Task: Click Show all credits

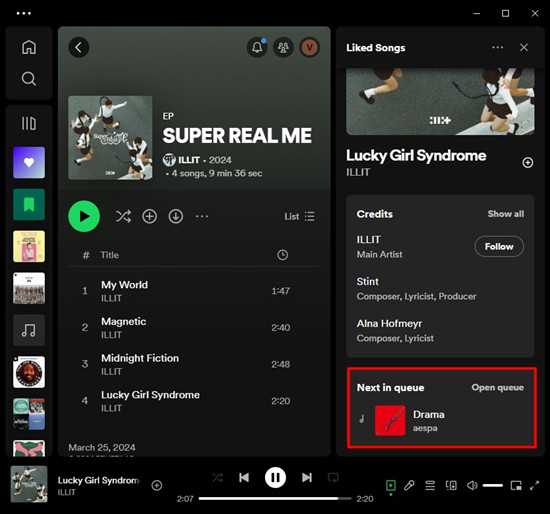Action: pos(505,214)
